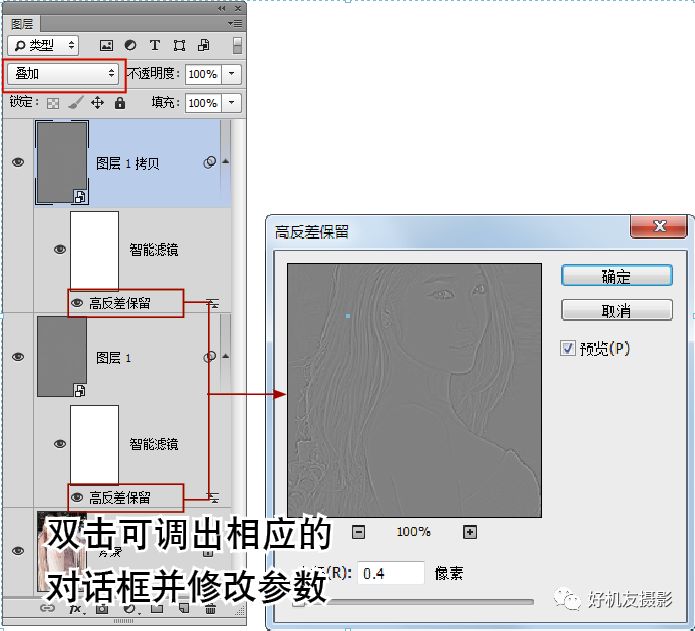This screenshot has width=695, height=631.
Task: Select smart filter mask of 图层 1
Action: (94, 444)
